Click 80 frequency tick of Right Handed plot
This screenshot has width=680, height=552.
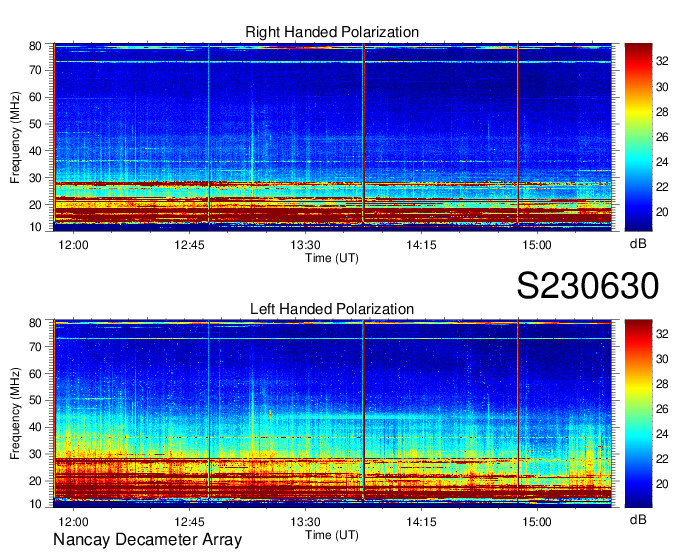(35, 46)
